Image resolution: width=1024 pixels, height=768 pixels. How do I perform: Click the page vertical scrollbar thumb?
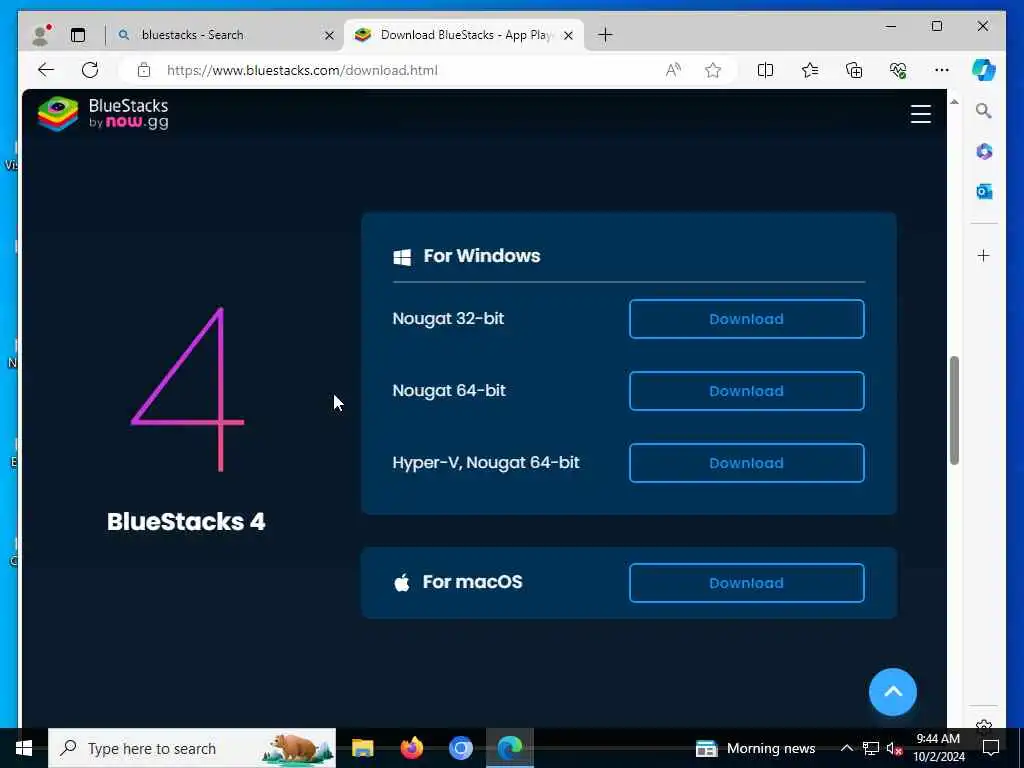954,410
